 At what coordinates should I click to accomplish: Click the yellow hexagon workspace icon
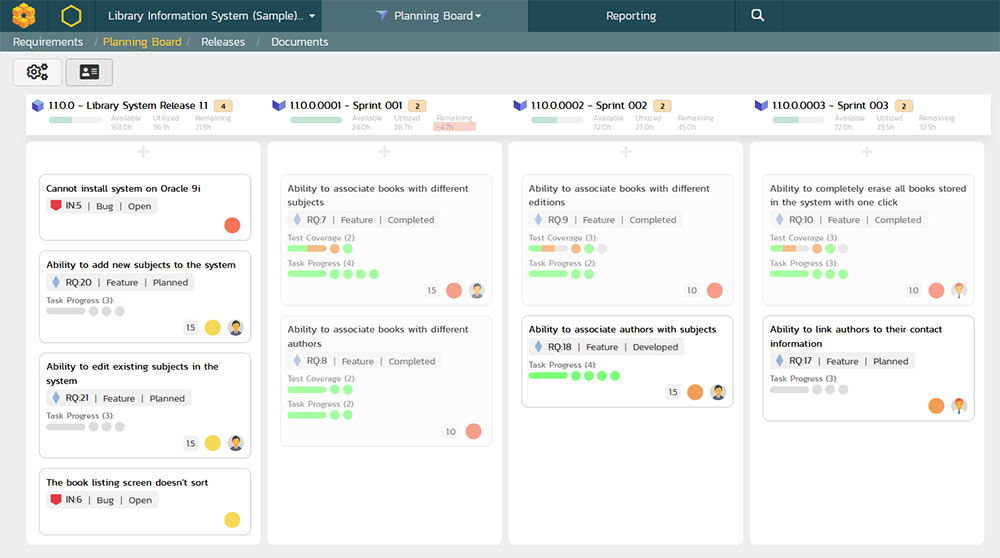71,16
